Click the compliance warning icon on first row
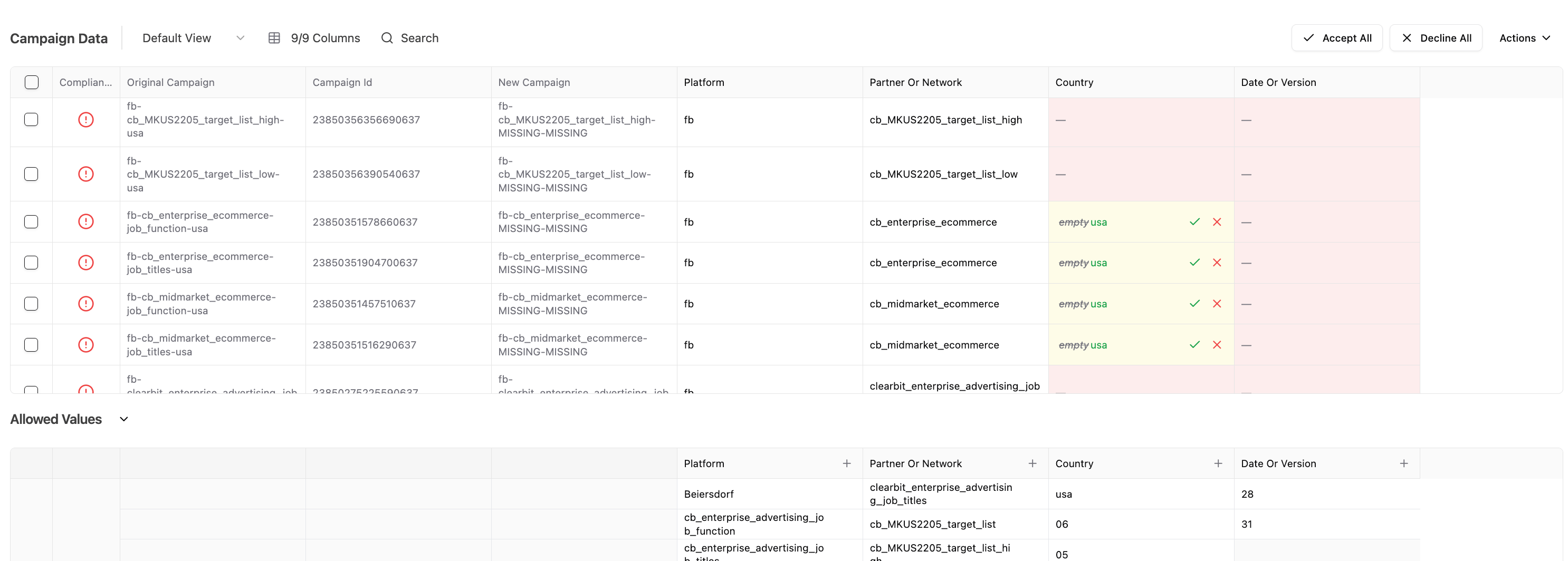The height and width of the screenshot is (561, 1568). (x=86, y=120)
